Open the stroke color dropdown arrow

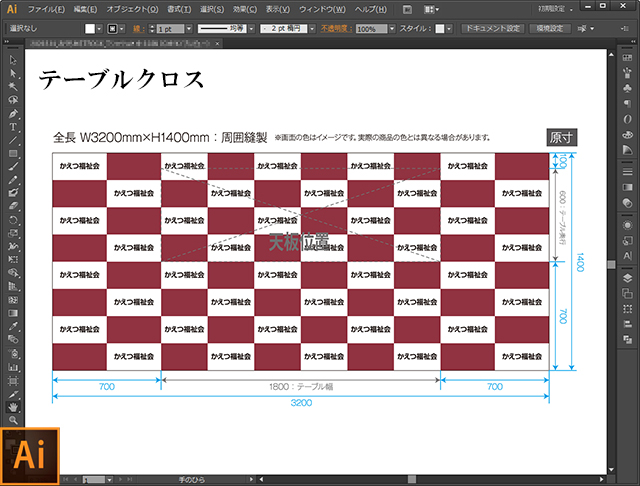(x=122, y=29)
